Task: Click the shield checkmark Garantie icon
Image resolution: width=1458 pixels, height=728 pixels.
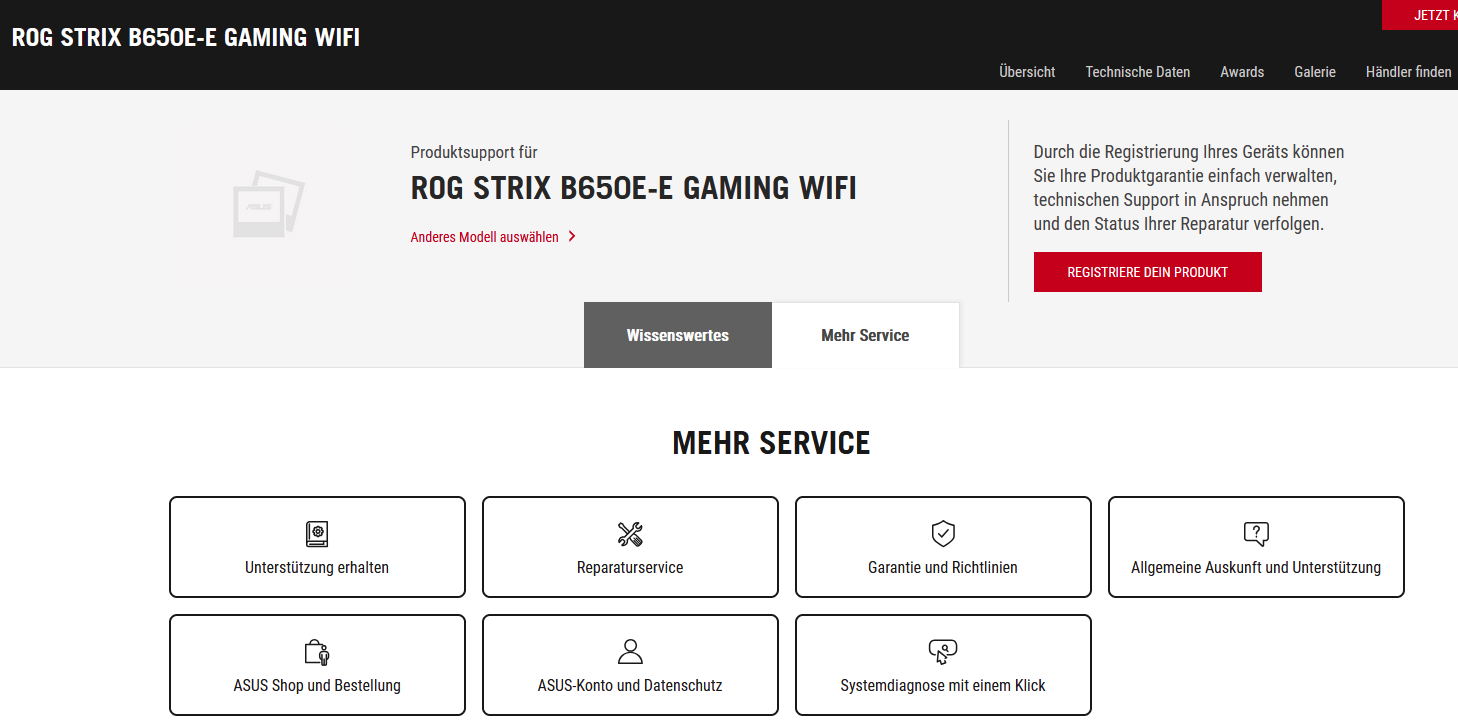Action: click(943, 534)
